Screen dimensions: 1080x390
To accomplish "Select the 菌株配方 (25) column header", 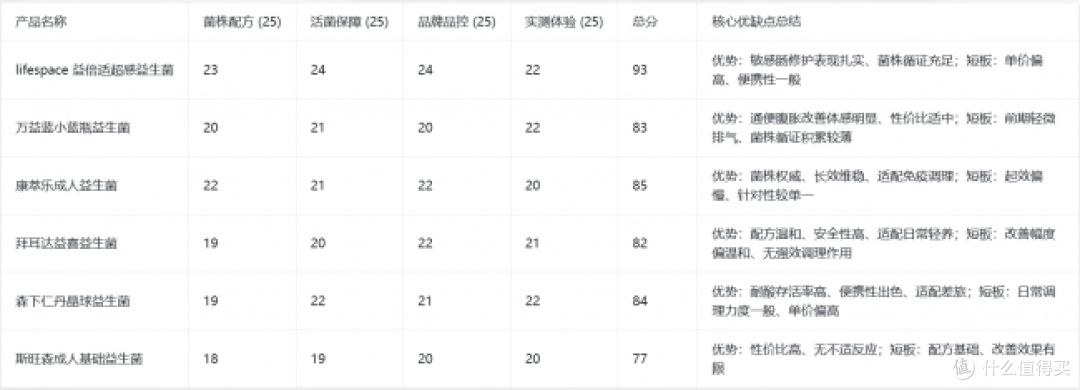I will click(242, 21).
